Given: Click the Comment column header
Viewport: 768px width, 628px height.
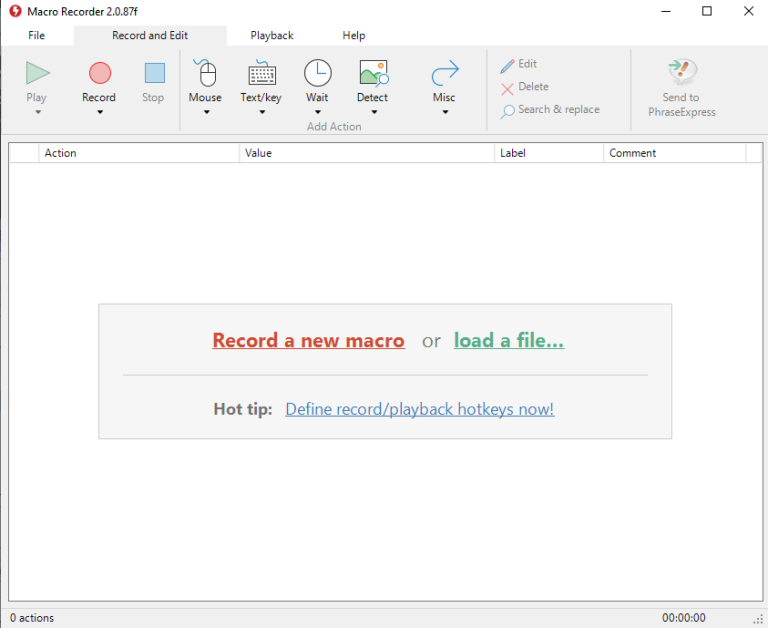Looking at the screenshot, I should [x=675, y=153].
